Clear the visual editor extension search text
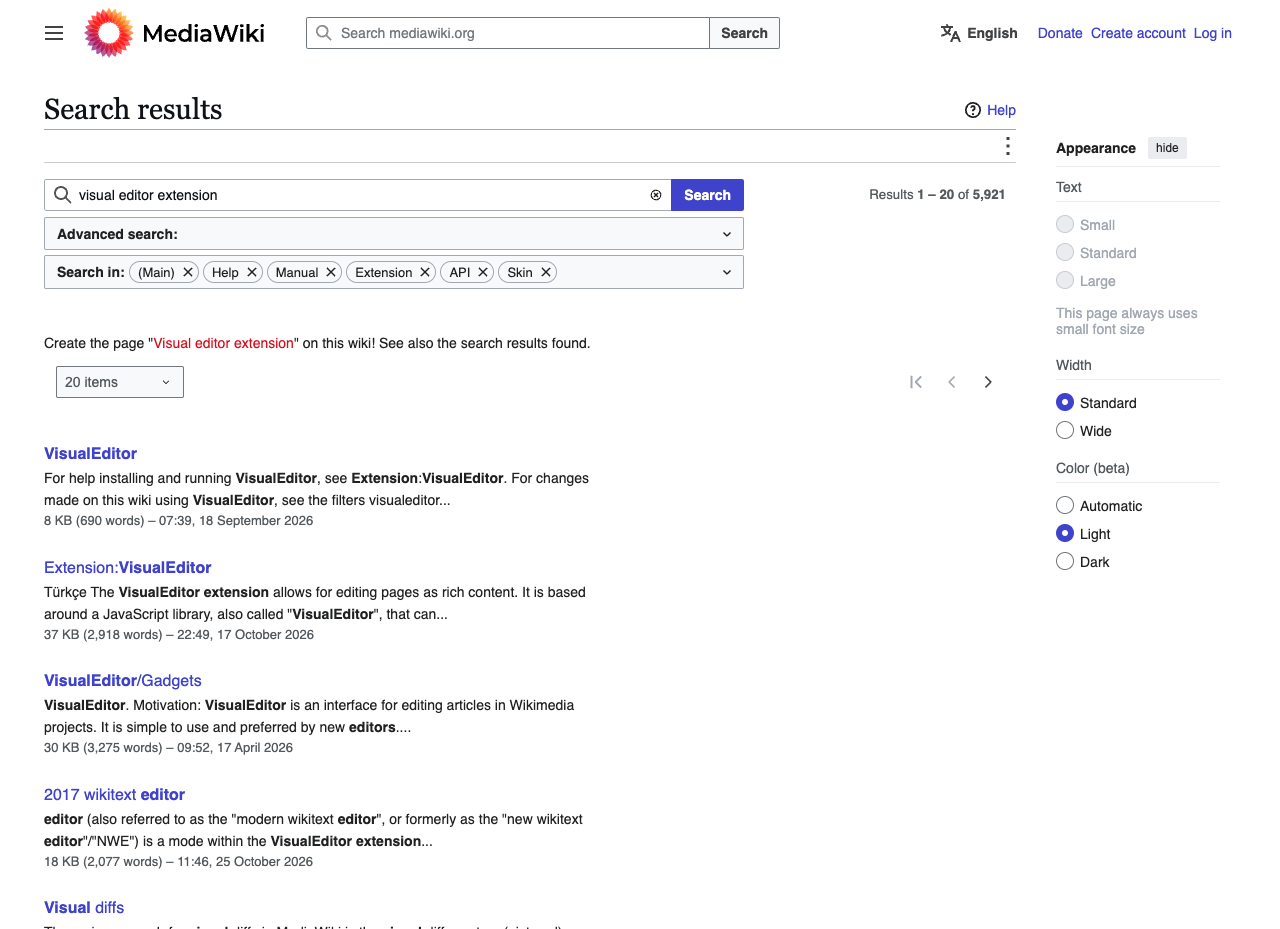Screen dimensions: 1280x929 [656, 195]
